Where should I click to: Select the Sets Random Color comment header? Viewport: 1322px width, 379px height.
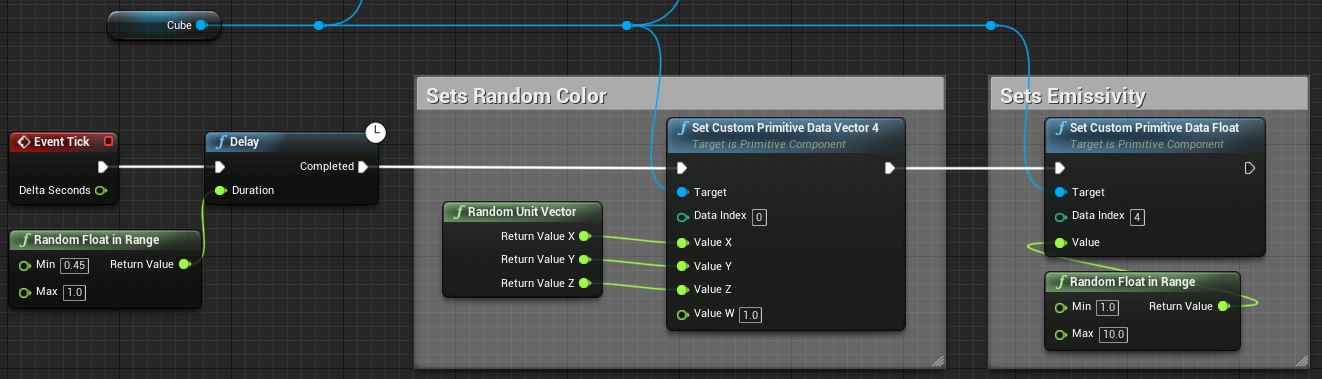(x=679, y=95)
